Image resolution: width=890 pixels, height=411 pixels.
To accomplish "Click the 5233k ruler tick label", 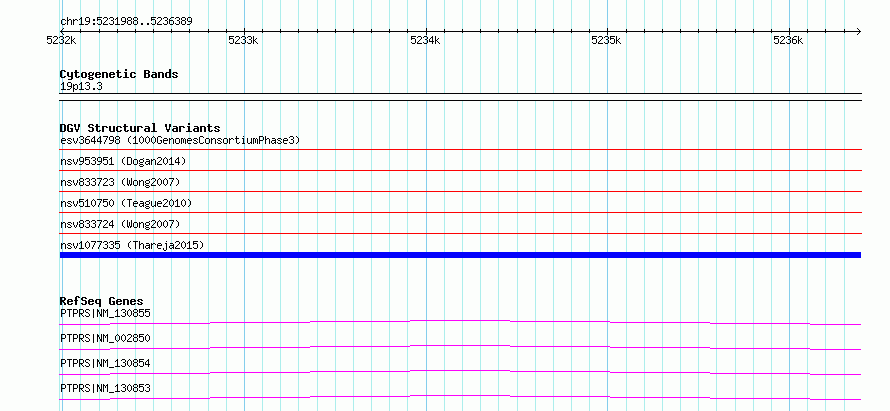I will tap(243, 40).
